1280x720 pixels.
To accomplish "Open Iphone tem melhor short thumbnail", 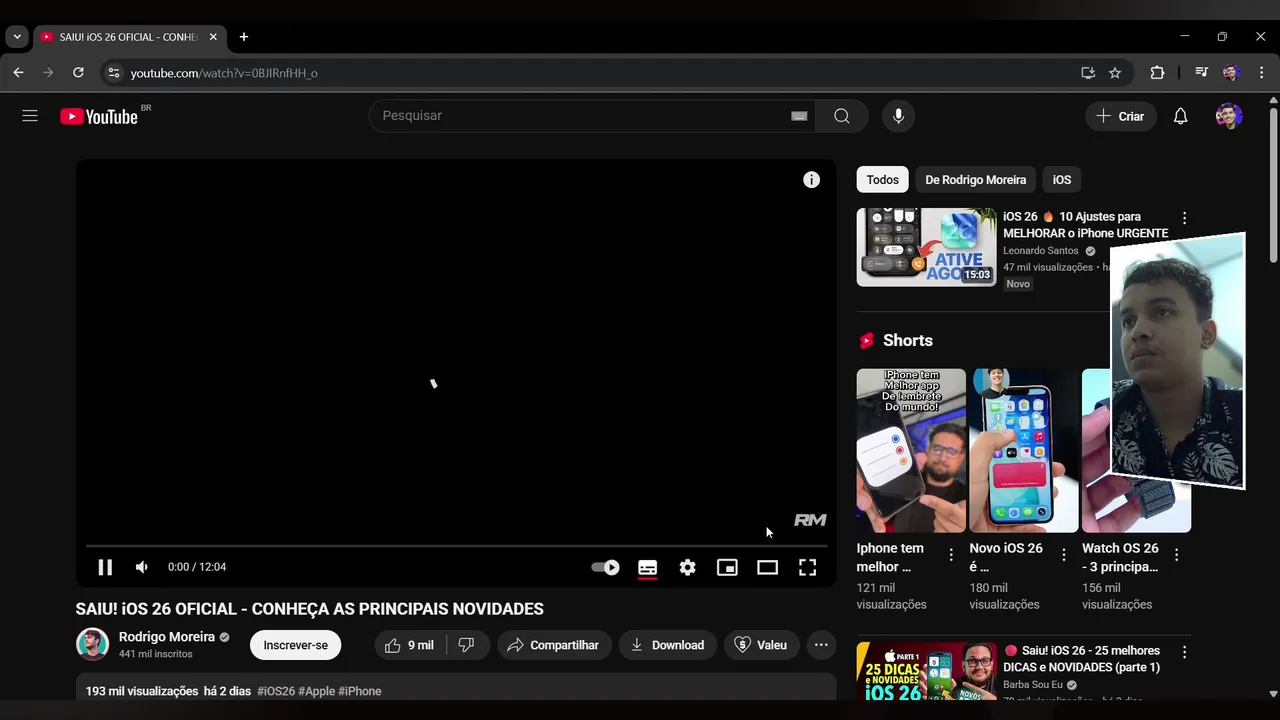I will pos(911,450).
